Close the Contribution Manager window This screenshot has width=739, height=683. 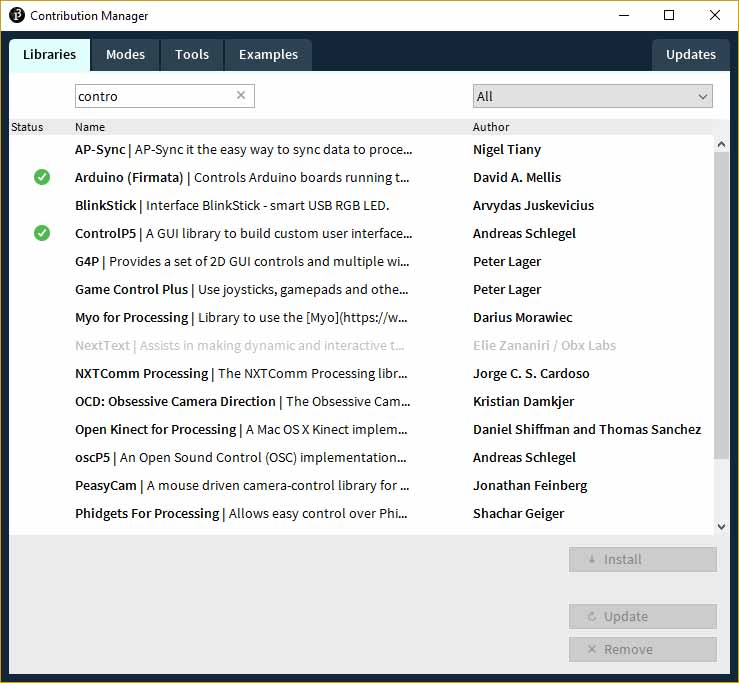714,15
